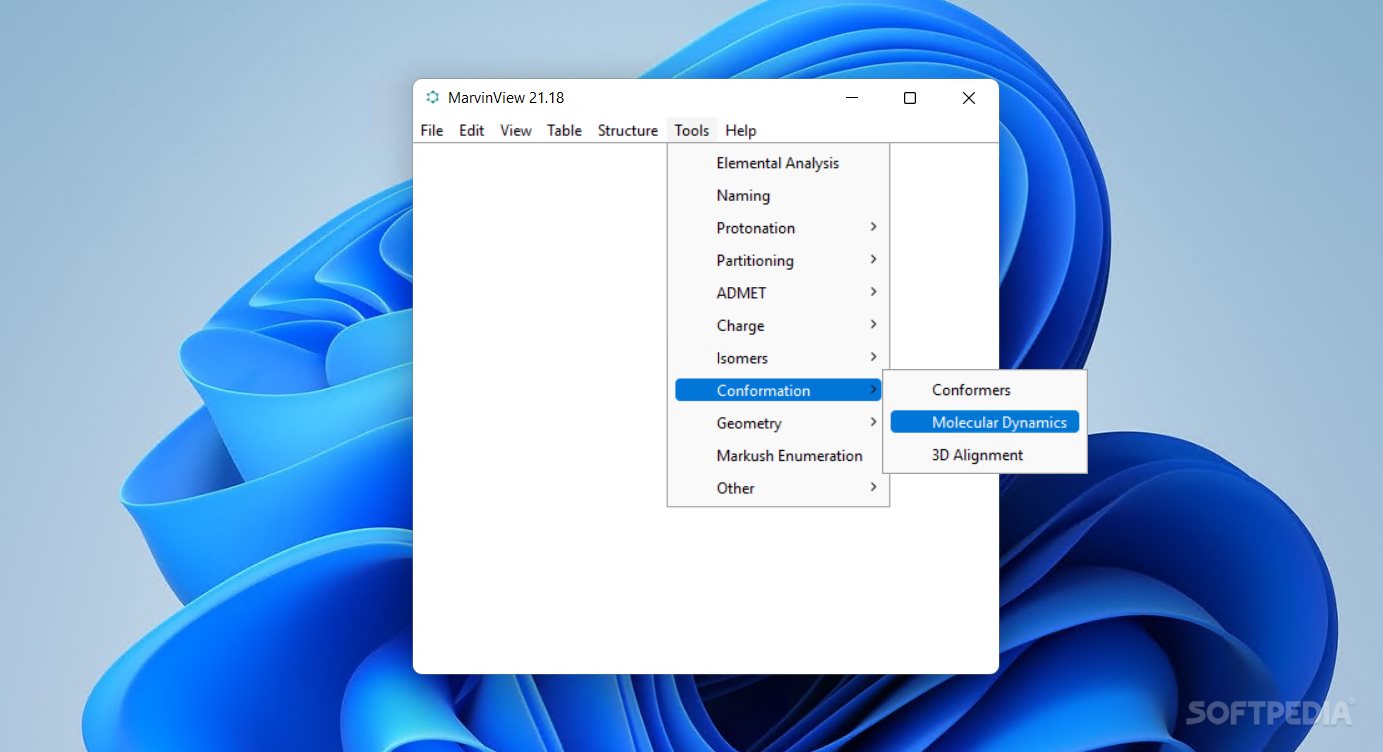Open the Geometry submenu
Viewport: 1383px width, 752px height.
[778, 423]
